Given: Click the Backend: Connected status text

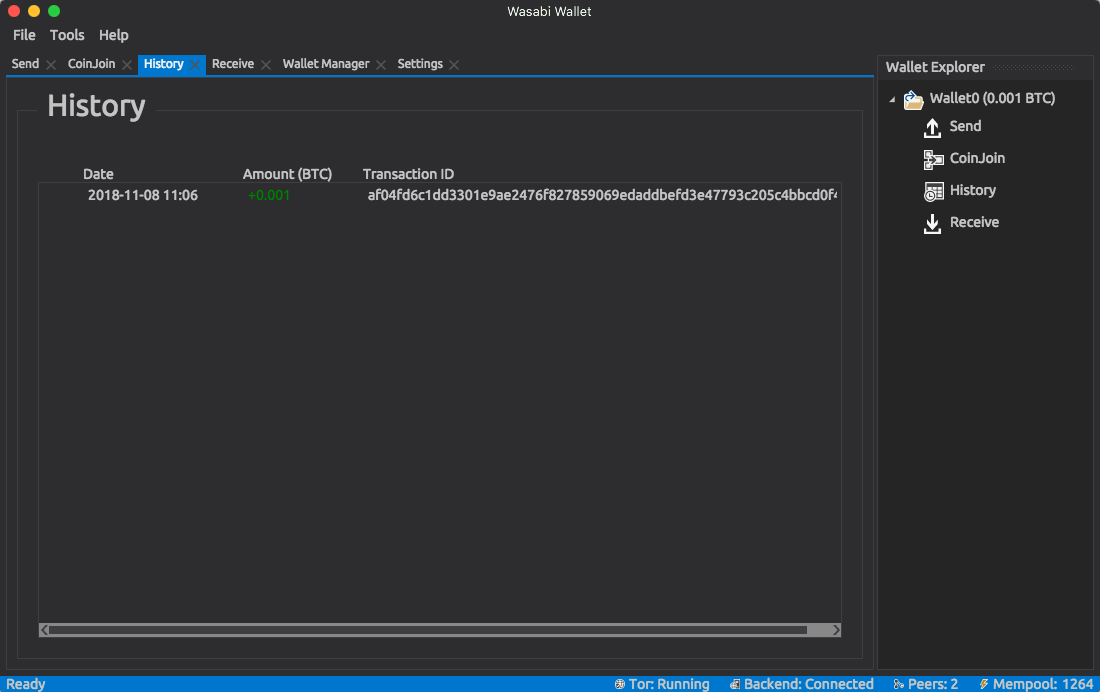Looking at the screenshot, I should (x=808, y=684).
